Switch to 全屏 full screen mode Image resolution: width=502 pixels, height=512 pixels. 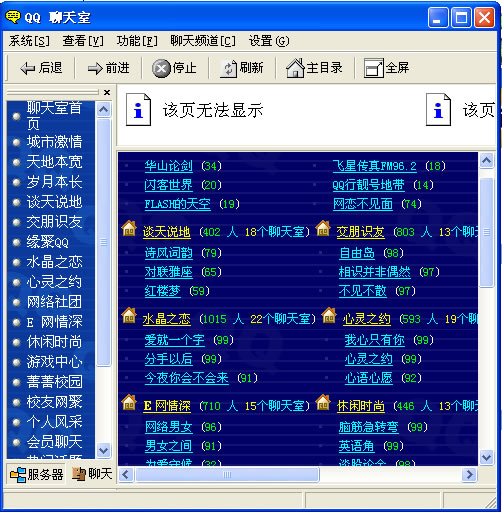[373, 68]
